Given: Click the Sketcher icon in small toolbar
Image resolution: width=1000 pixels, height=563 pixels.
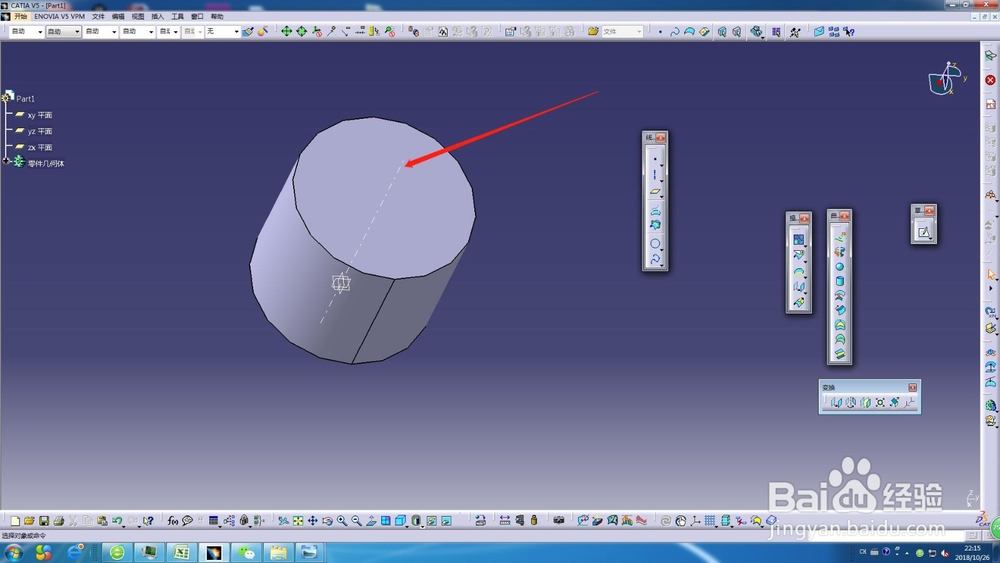Looking at the screenshot, I should [x=923, y=231].
